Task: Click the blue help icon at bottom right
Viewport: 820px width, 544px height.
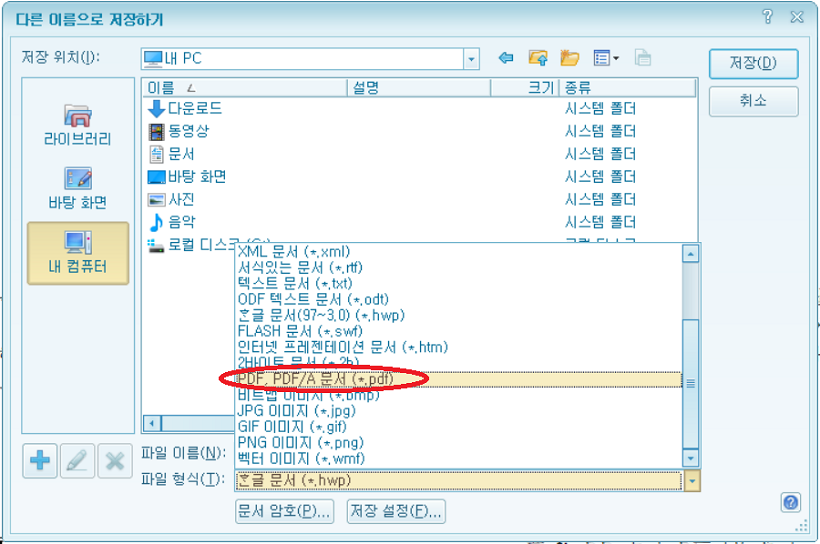Action: [790, 502]
